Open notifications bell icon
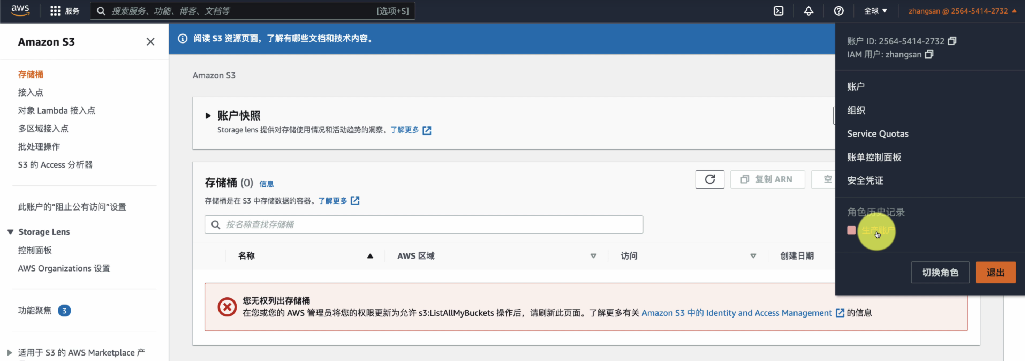Viewport: 1025px width, 361px height. tap(809, 11)
